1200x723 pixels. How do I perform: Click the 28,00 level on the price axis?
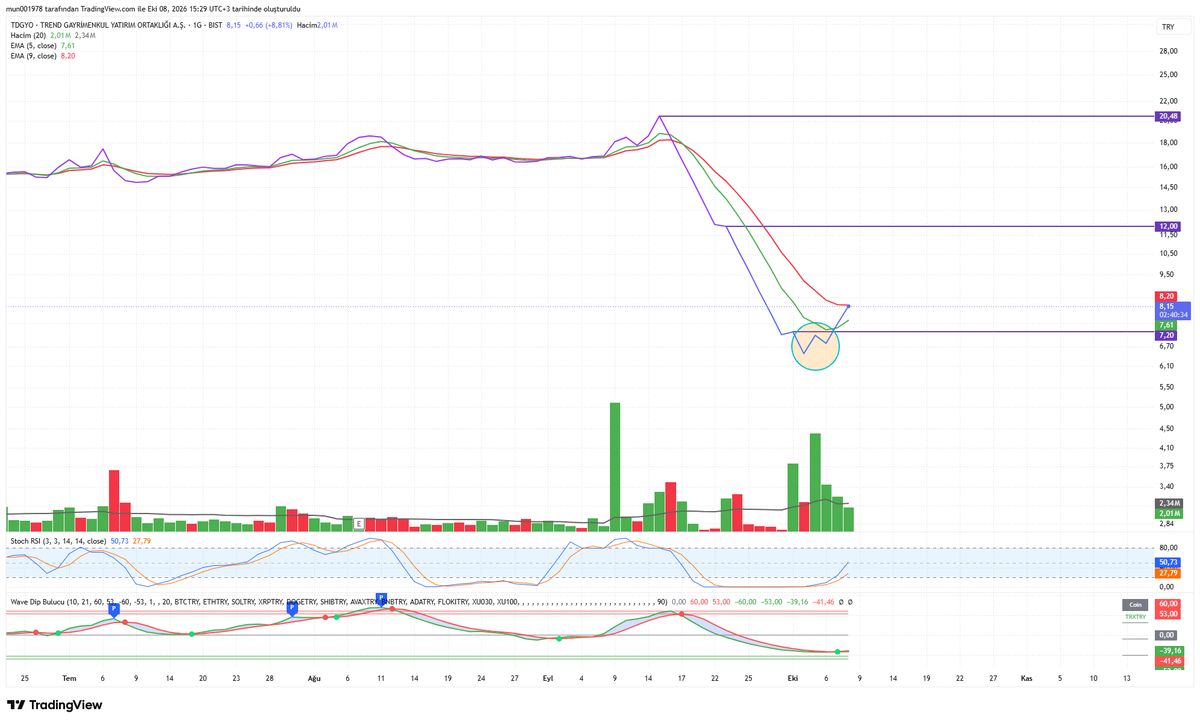pyautogui.click(x=1167, y=52)
